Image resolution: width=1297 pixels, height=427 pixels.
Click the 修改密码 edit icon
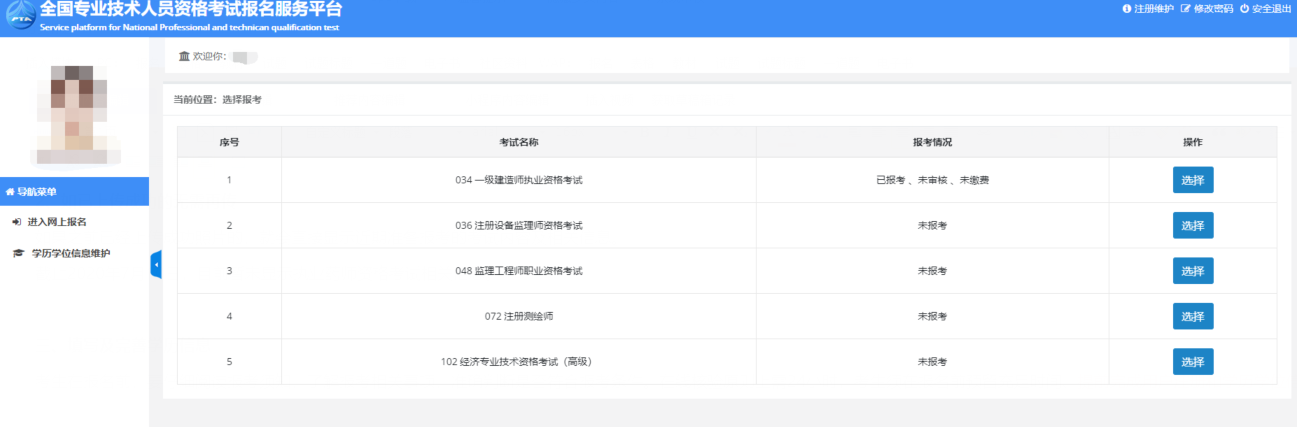coord(1186,9)
